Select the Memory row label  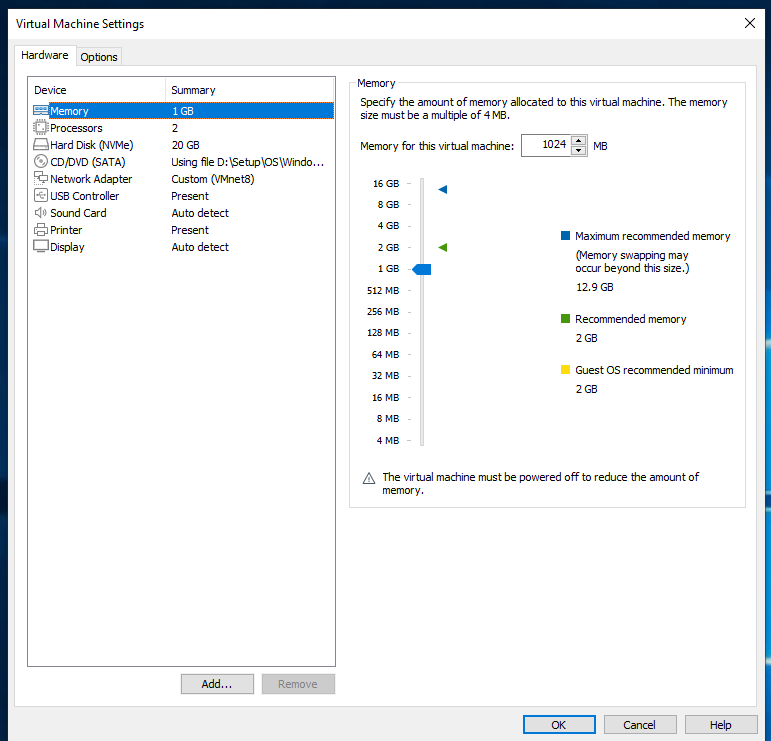click(69, 111)
